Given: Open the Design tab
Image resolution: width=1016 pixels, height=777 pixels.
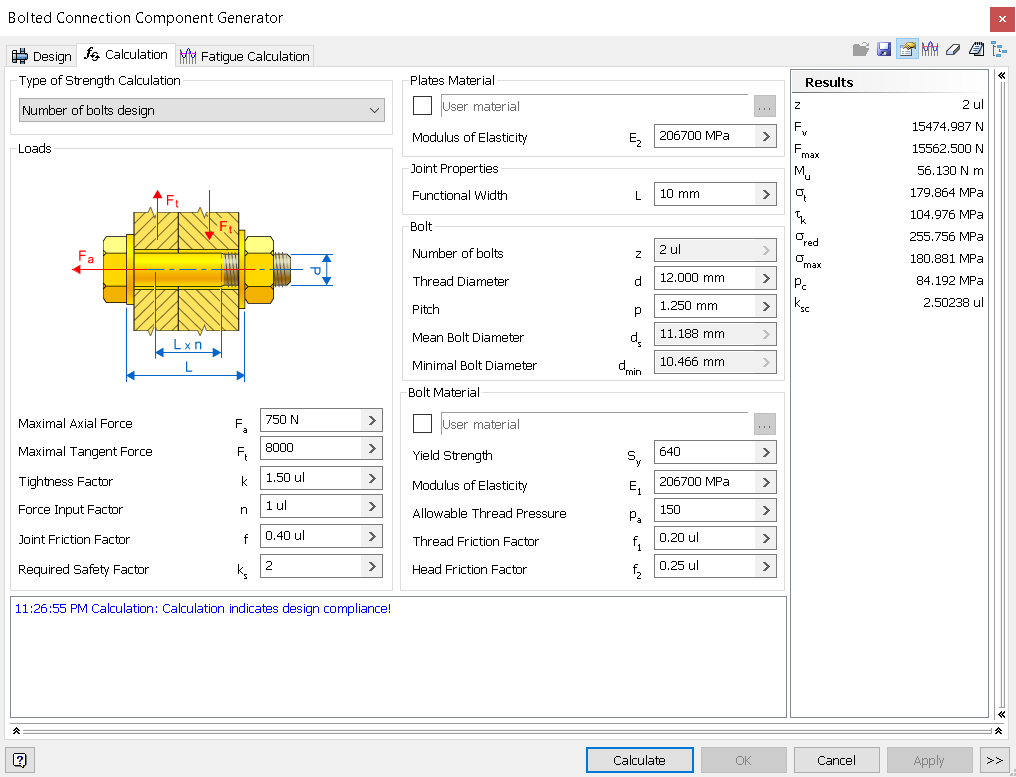Looking at the screenshot, I should click(x=41, y=55).
